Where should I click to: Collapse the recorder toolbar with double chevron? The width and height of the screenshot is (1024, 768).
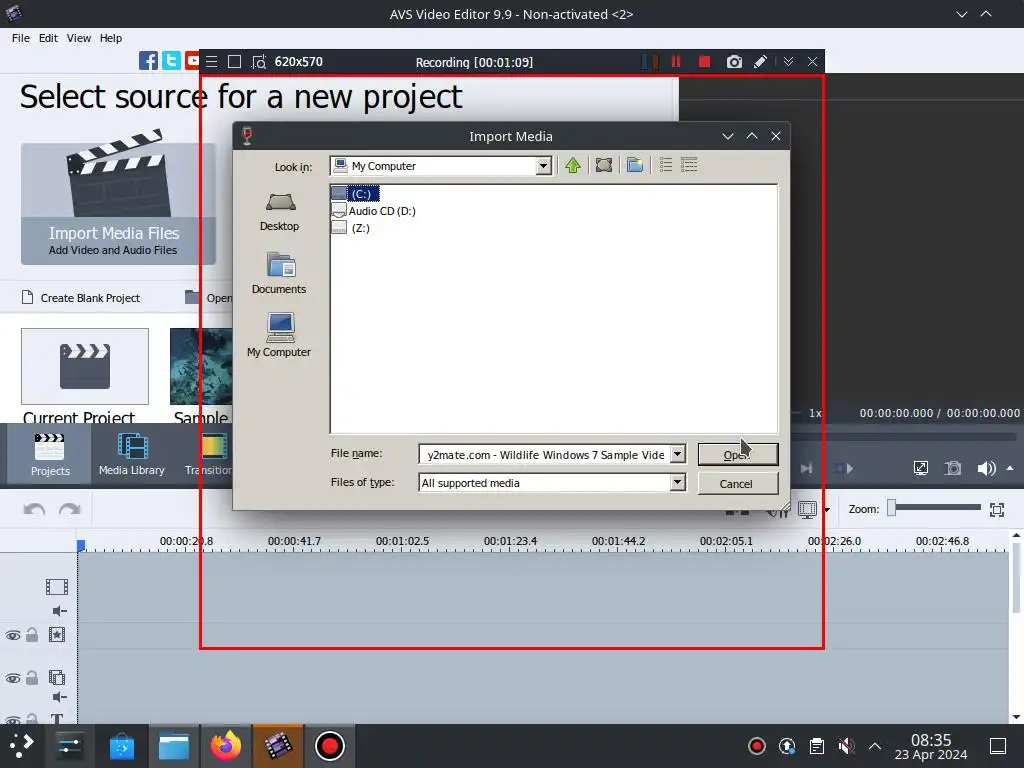[788, 62]
